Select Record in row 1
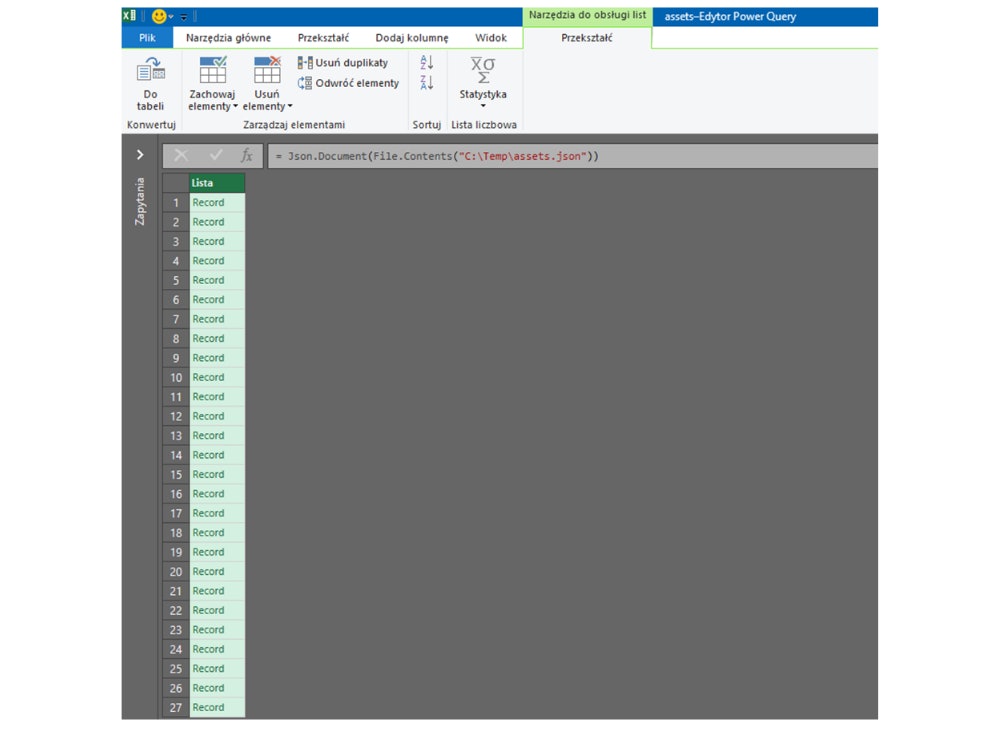Image resolution: width=1000 pixels, height=750 pixels. 209,202
